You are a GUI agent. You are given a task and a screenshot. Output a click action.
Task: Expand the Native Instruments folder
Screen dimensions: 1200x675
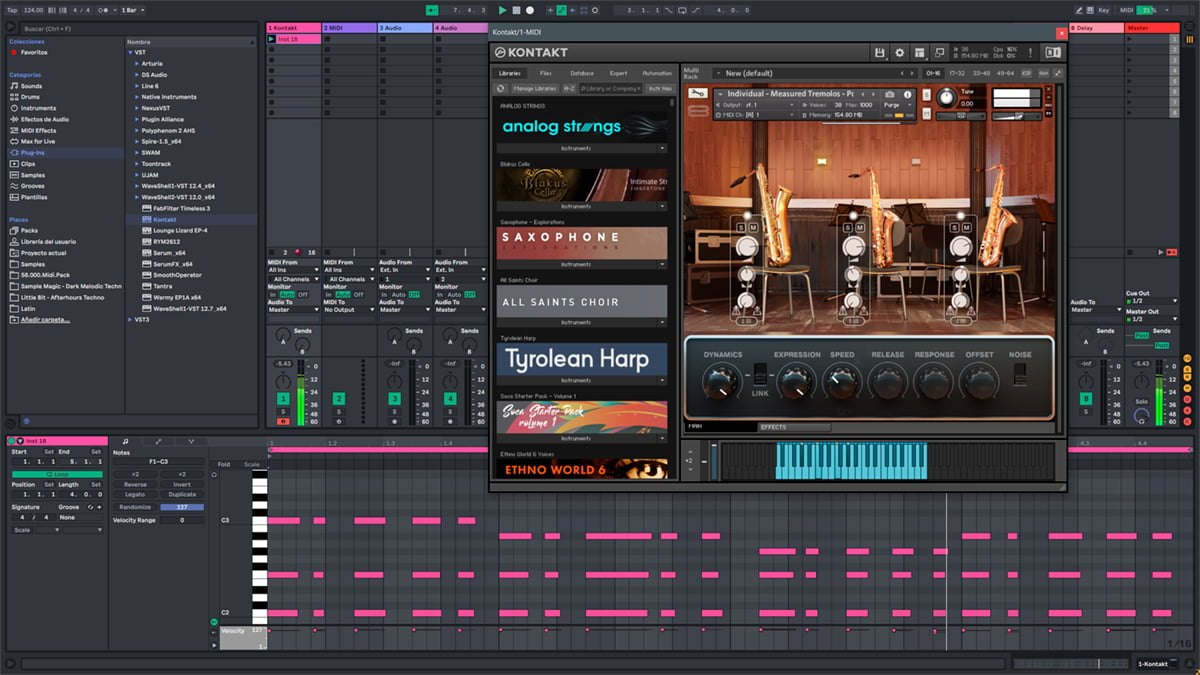tap(137, 97)
